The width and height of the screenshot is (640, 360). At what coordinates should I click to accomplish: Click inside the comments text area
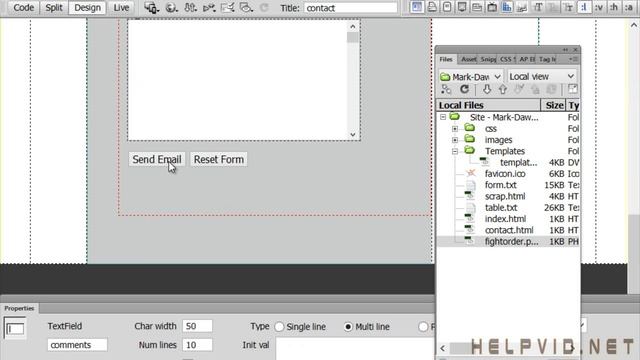238,80
